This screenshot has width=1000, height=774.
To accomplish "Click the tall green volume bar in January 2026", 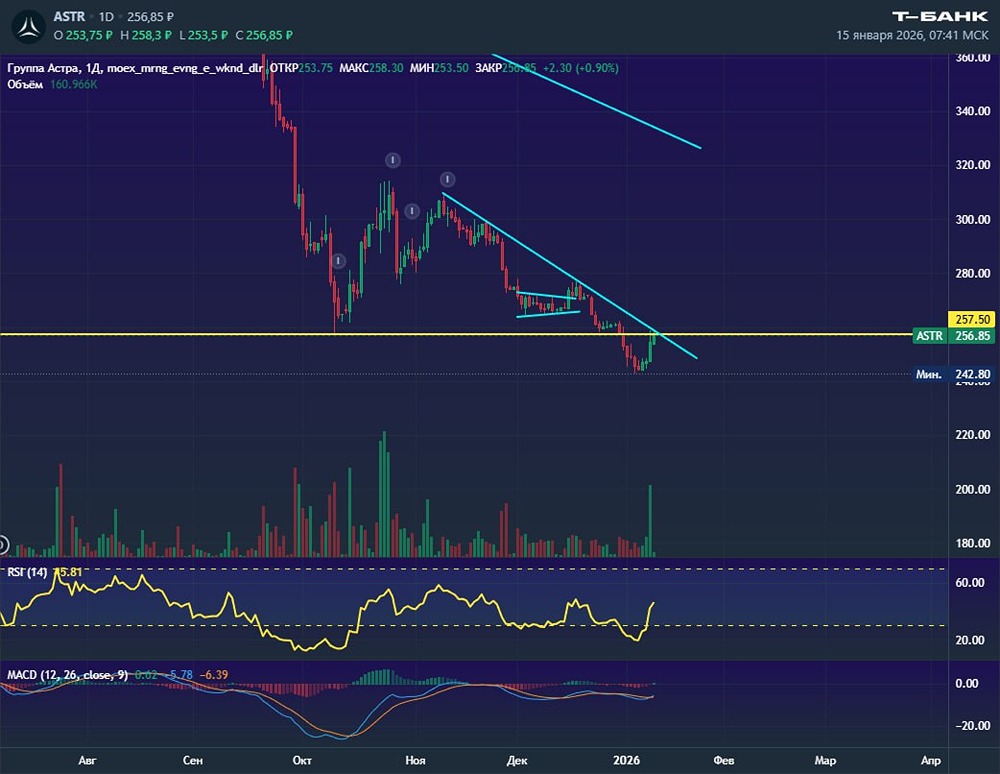I will [x=651, y=521].
